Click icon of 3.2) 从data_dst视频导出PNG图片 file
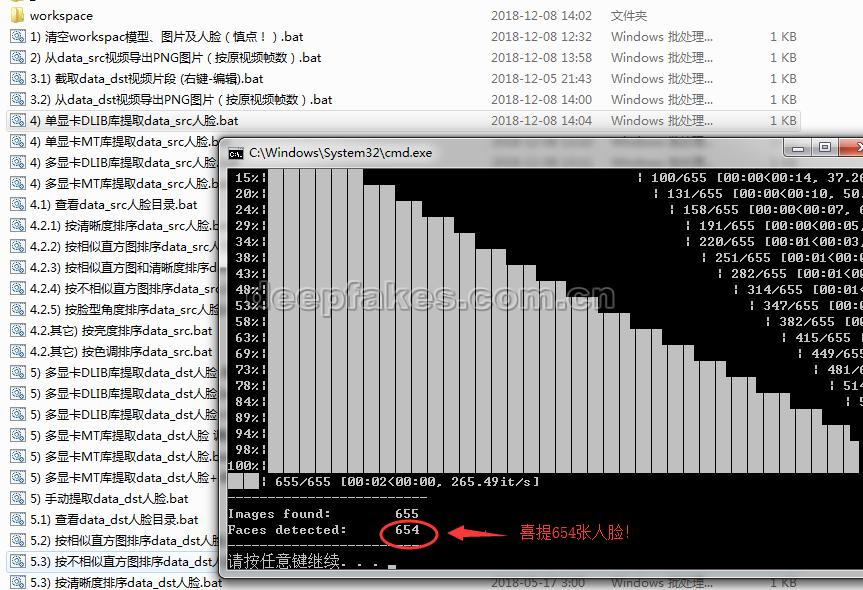 coord(18,99)
